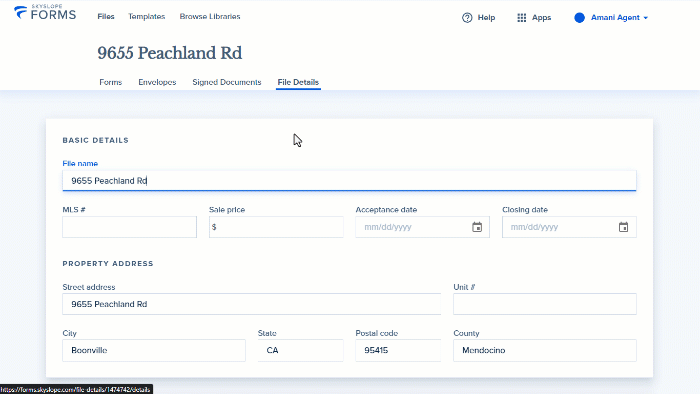Open the Files menu
Screen dimensions: 700x394
pos(106,17)
